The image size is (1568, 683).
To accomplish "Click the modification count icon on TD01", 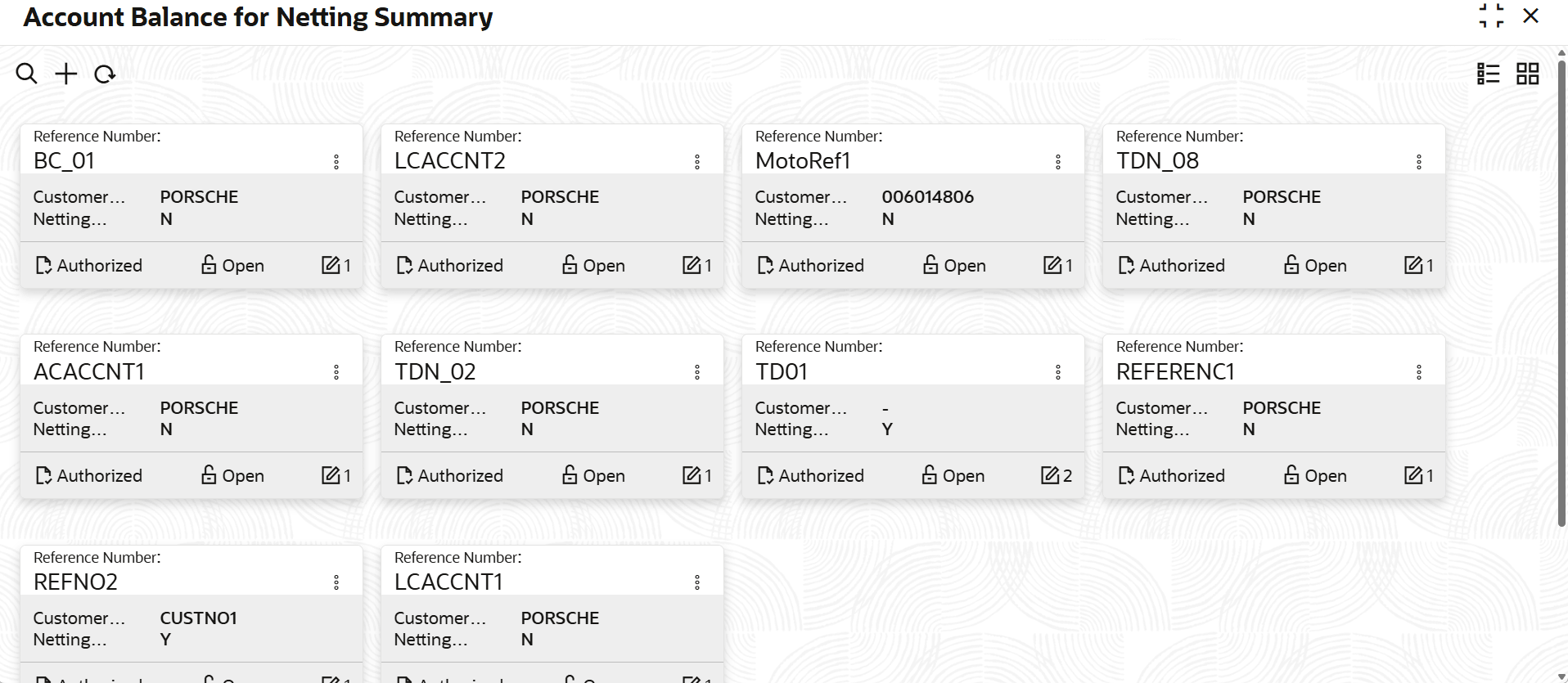I will (x=1049, y=475).
